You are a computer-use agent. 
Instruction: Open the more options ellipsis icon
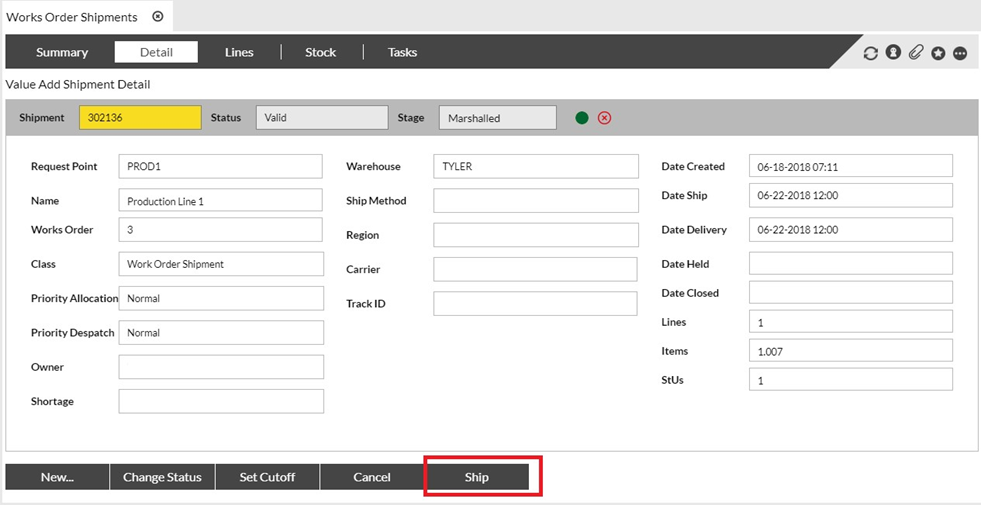[x=960, y=53]
